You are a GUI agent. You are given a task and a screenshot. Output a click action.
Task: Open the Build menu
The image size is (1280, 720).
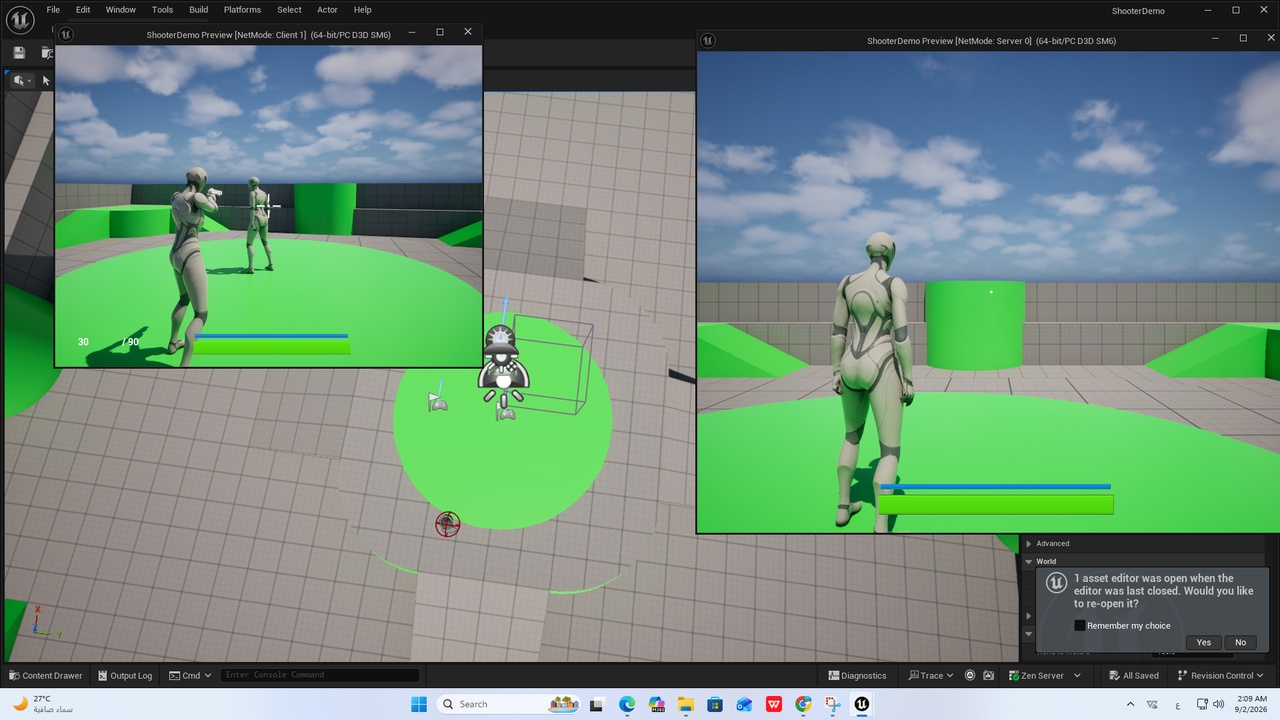[x=199, y=10]
